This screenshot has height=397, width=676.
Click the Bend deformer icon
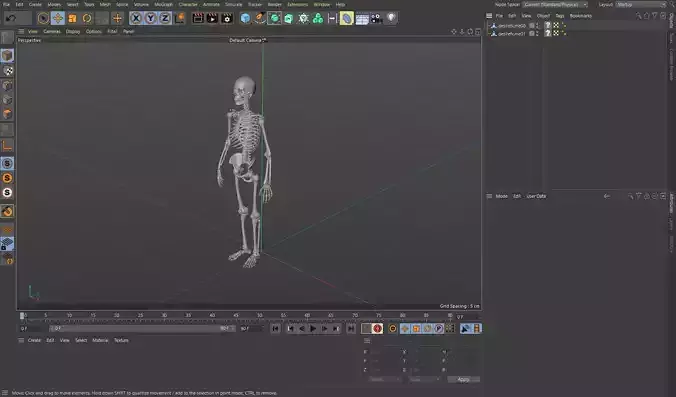coord(347,18)
